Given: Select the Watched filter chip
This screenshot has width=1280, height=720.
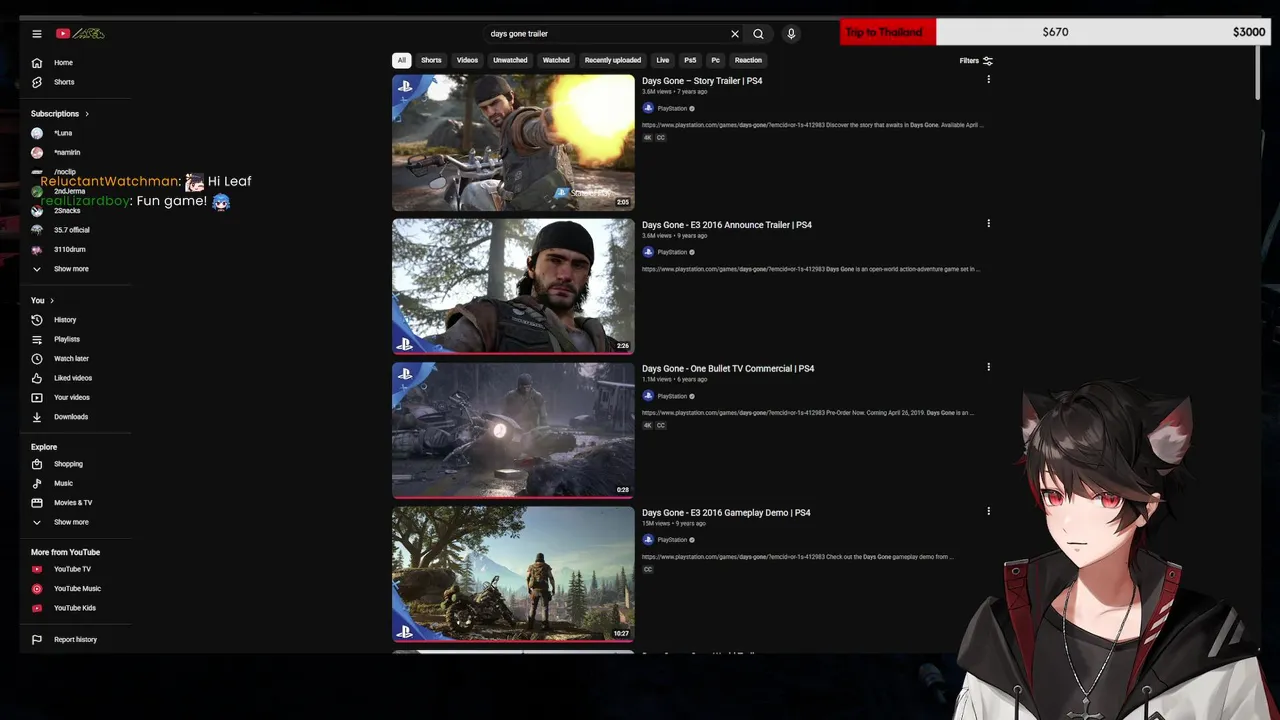Looking at the screenshot, I should click(556, 60).
